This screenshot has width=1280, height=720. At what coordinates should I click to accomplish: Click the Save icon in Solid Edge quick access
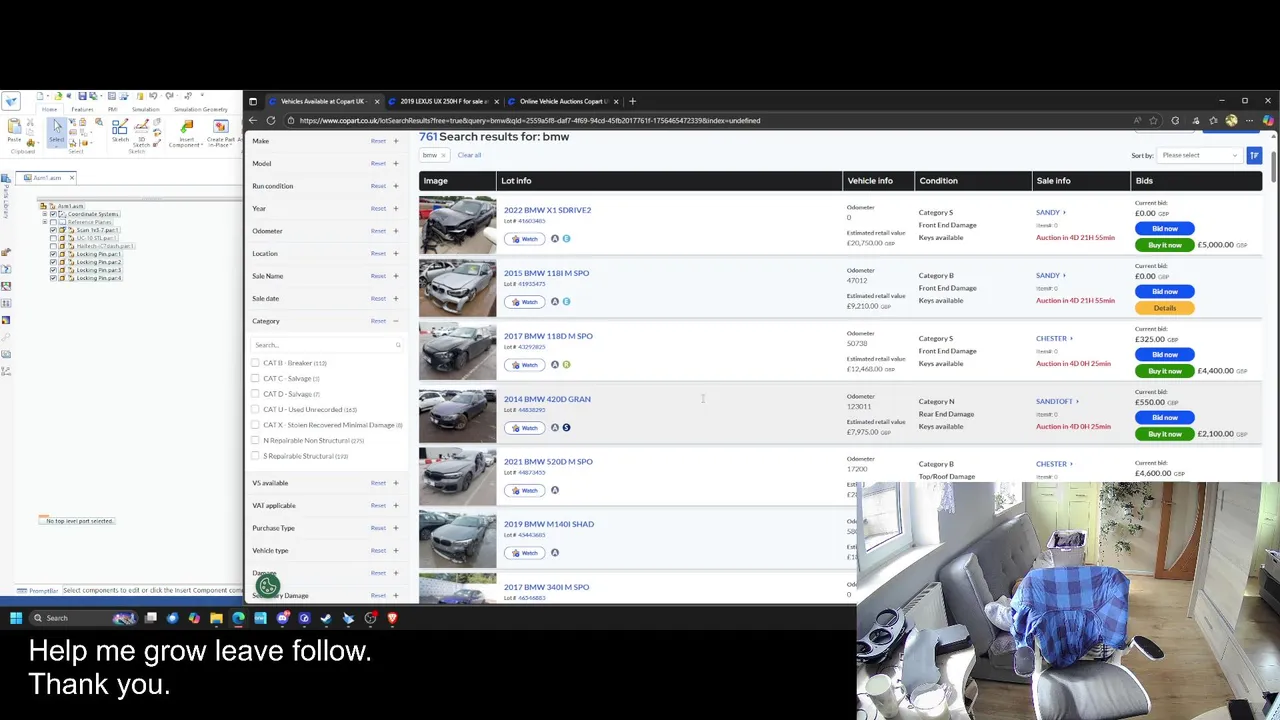[82, 96]
